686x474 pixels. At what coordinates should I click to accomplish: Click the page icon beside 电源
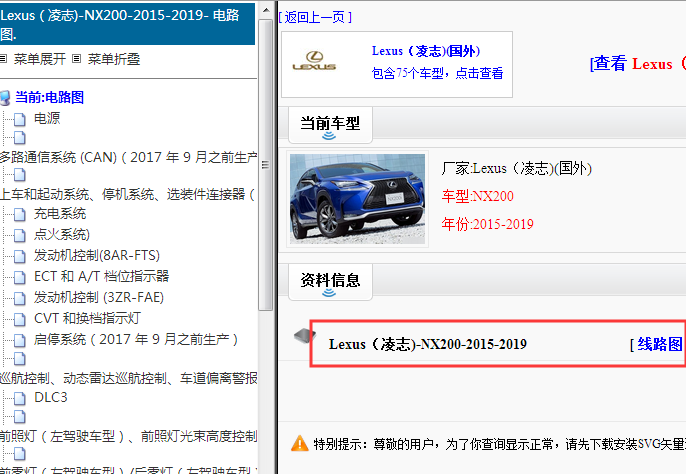pos(19,119)
